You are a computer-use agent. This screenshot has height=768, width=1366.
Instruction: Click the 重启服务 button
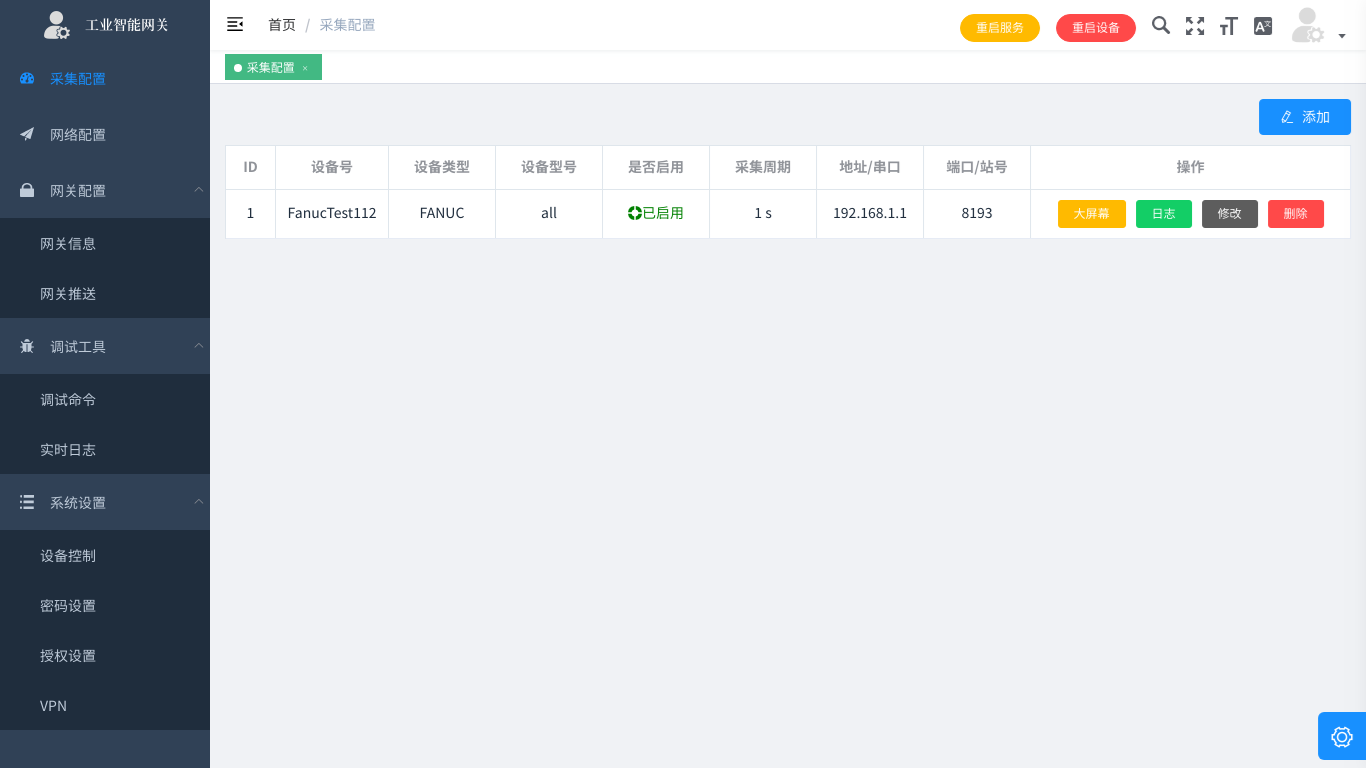(x=1000, y=28)
